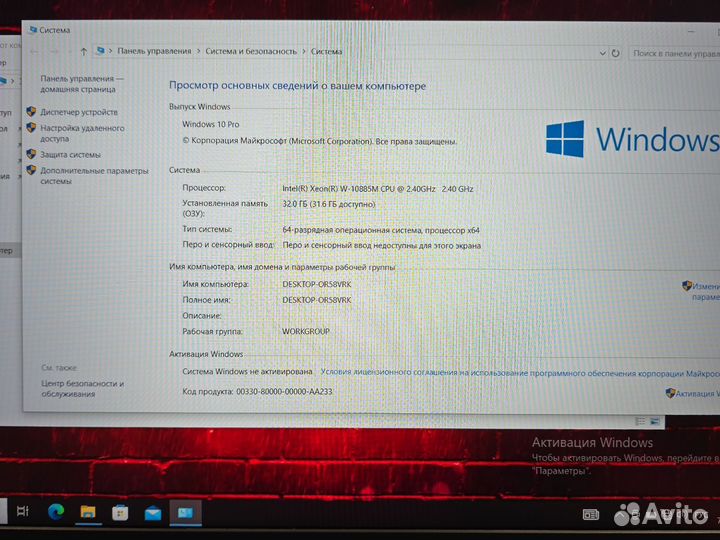
Task: Click the control panel icon in address bar
Action: click(100, 51)
